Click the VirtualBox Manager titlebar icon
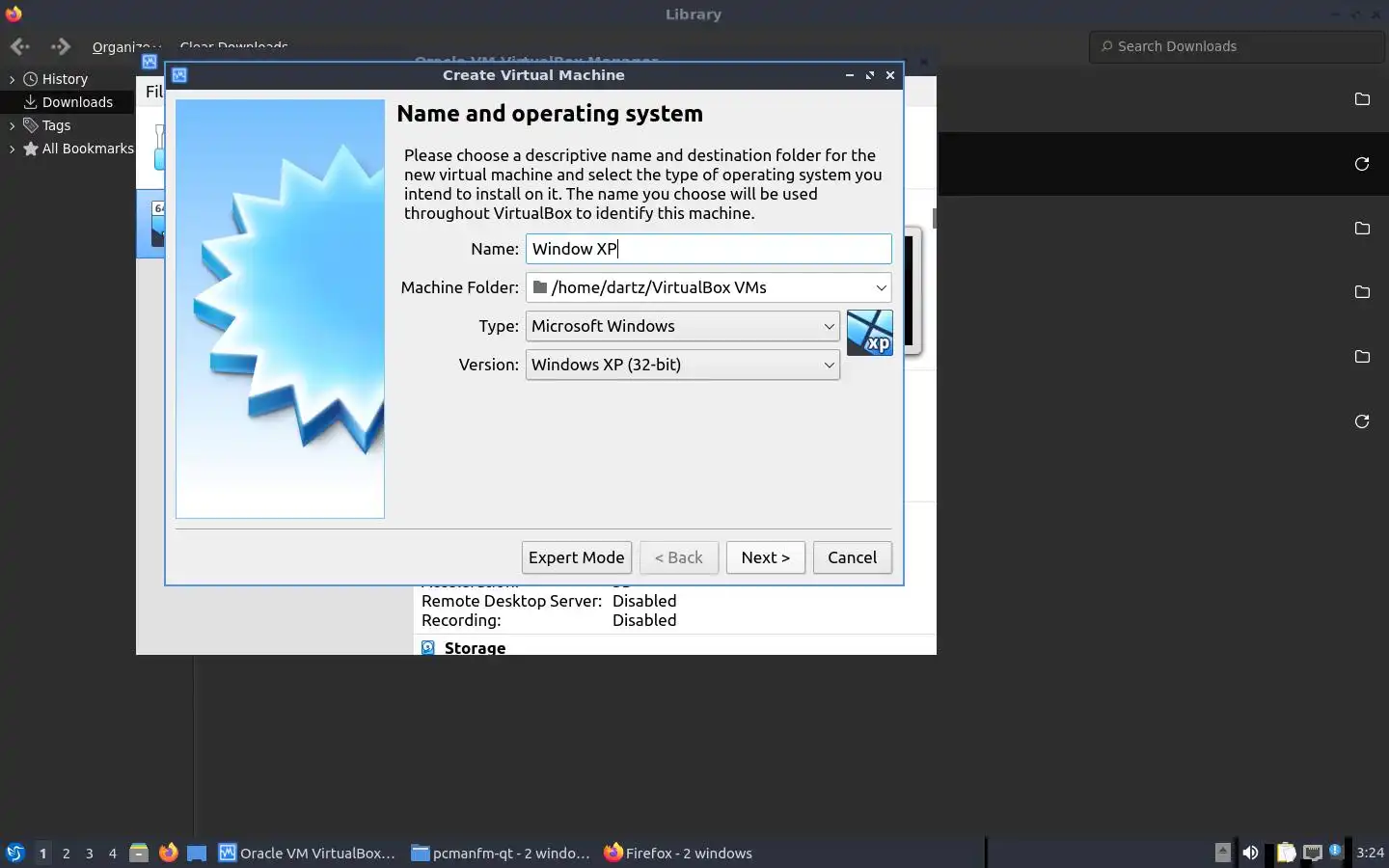The height and width of the screenshot is (868, 1389). [x=150, y=62]
